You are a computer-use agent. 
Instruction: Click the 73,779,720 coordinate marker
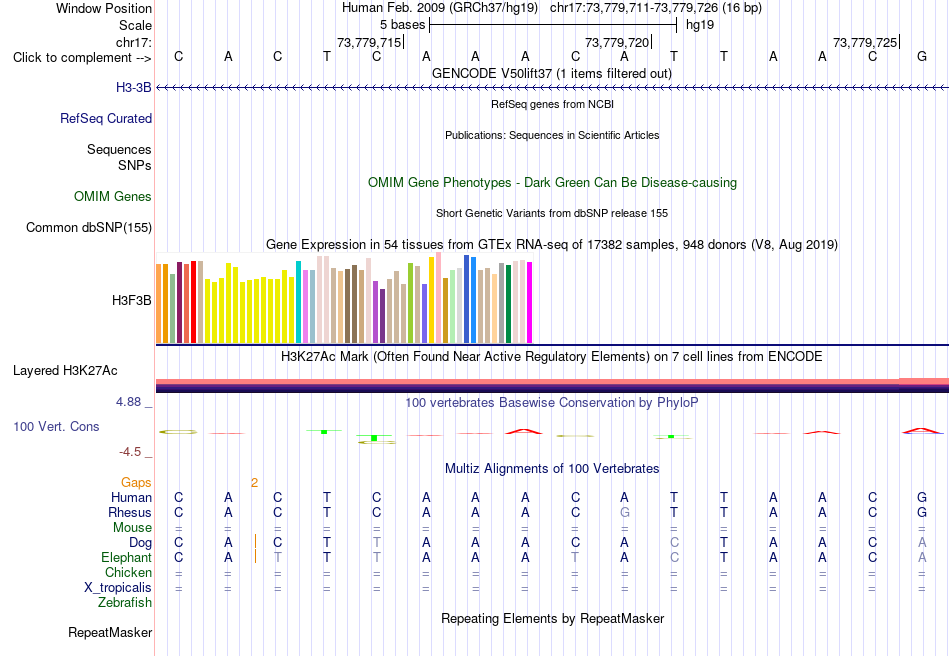pos(617,42)
